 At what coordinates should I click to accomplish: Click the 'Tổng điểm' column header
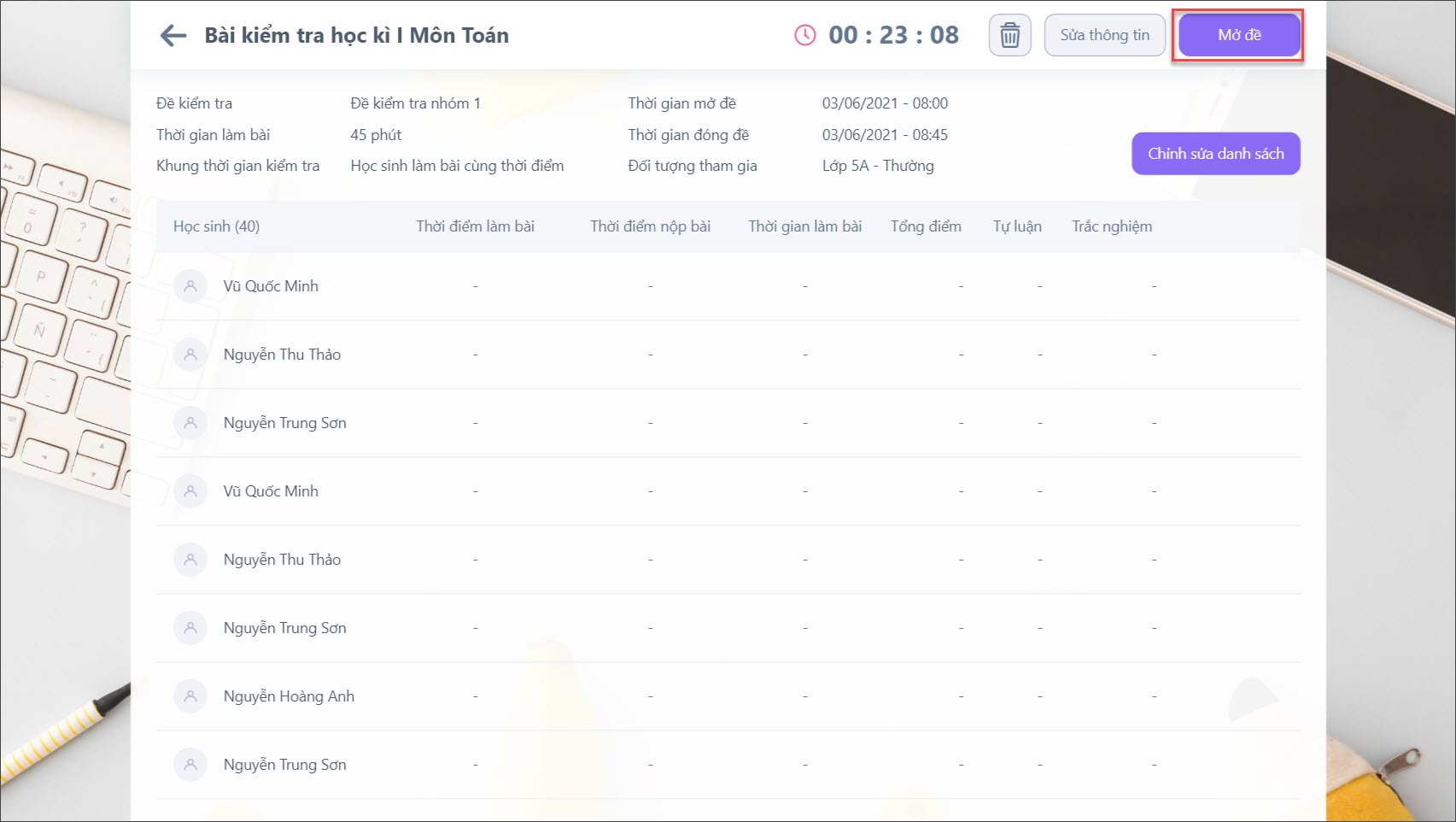pyautogui.click(x=926, y=226)
